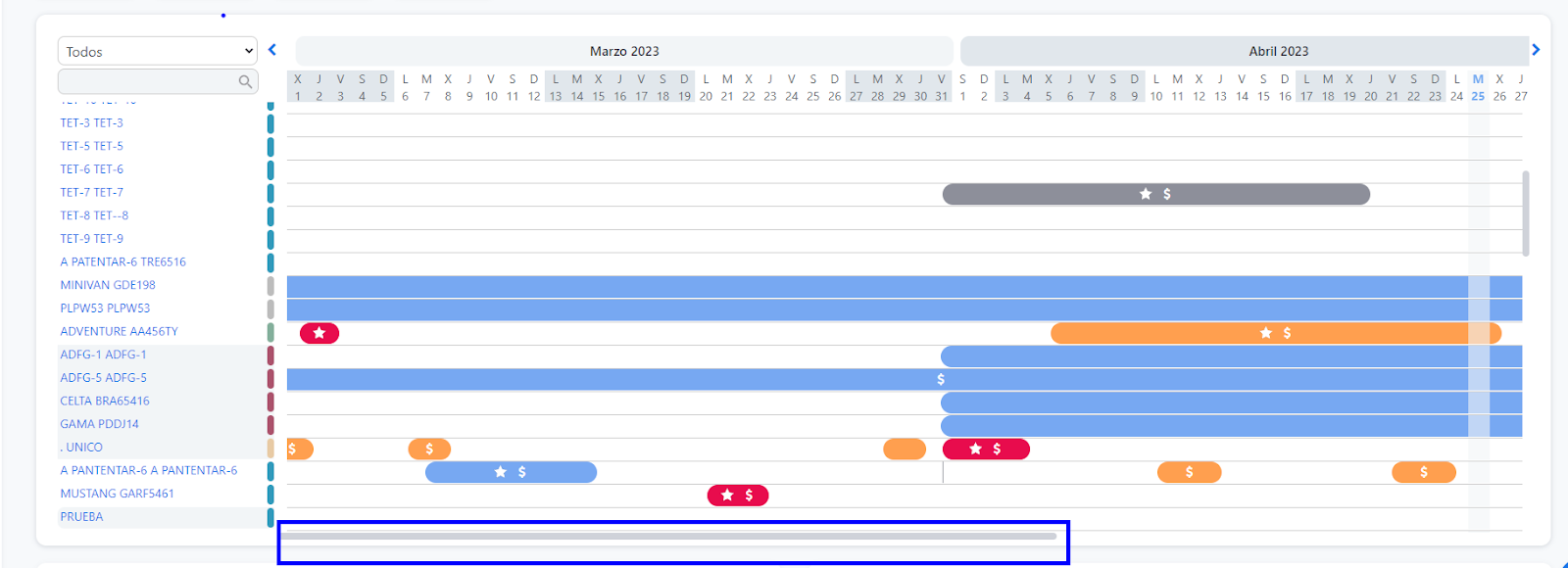
Task: Open MUSTANG GARF5461 vehicle link
Action: (x=117, y=494)
